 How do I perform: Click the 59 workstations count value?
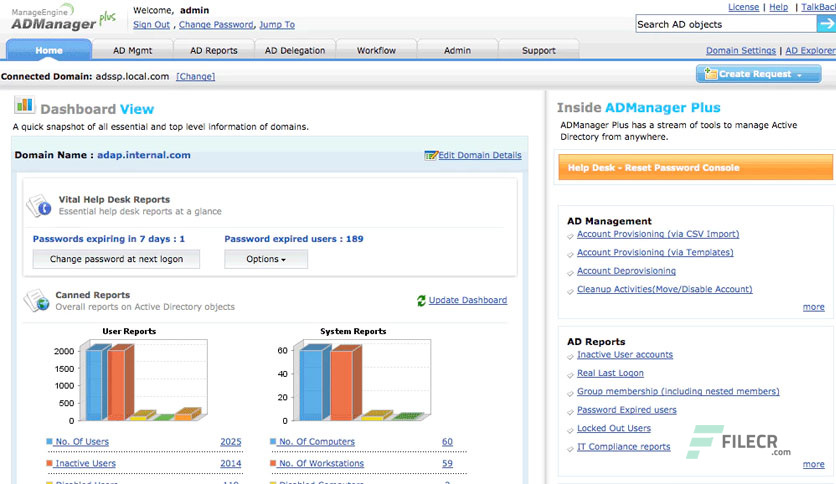click(447, 464)
